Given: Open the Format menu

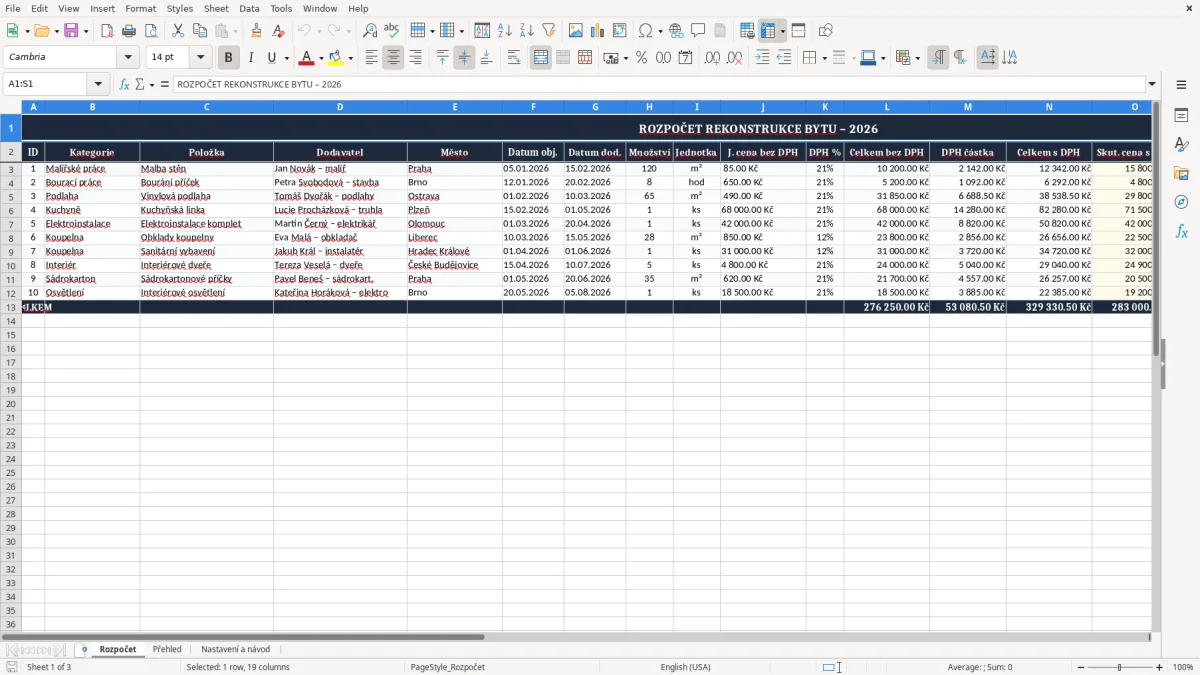Looking at the screenshot, I should (x=141, y=8).
